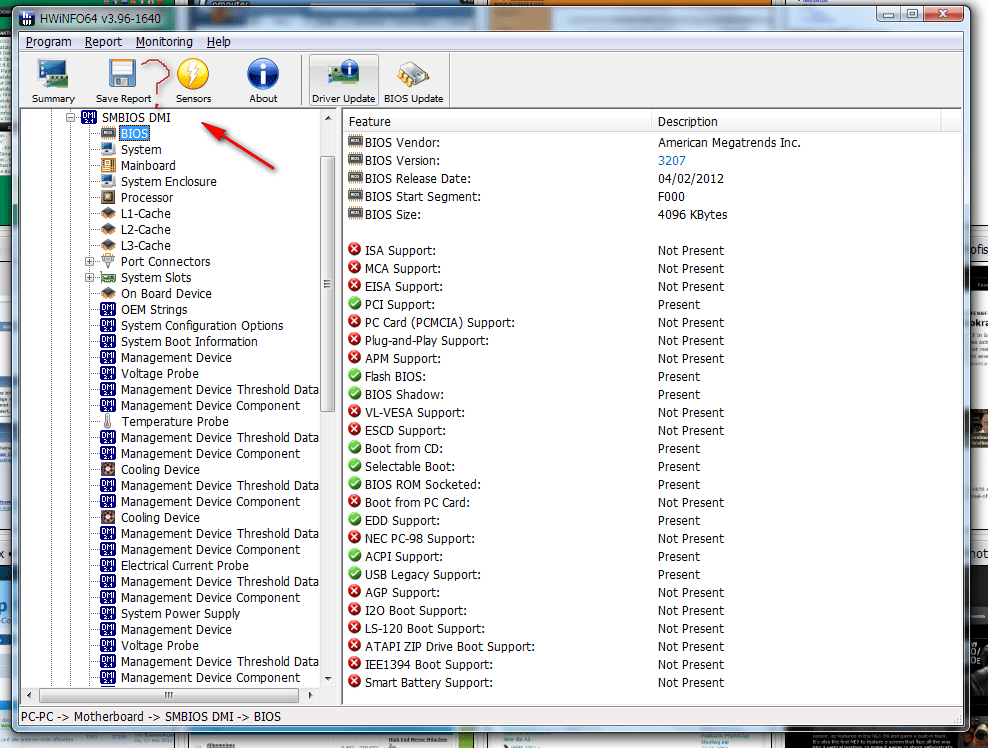Image resolution: width=988 pixels, height=748 pixels.
Task: Click the HWiNFO64 title bar app icon
Action: pos(27,18)
